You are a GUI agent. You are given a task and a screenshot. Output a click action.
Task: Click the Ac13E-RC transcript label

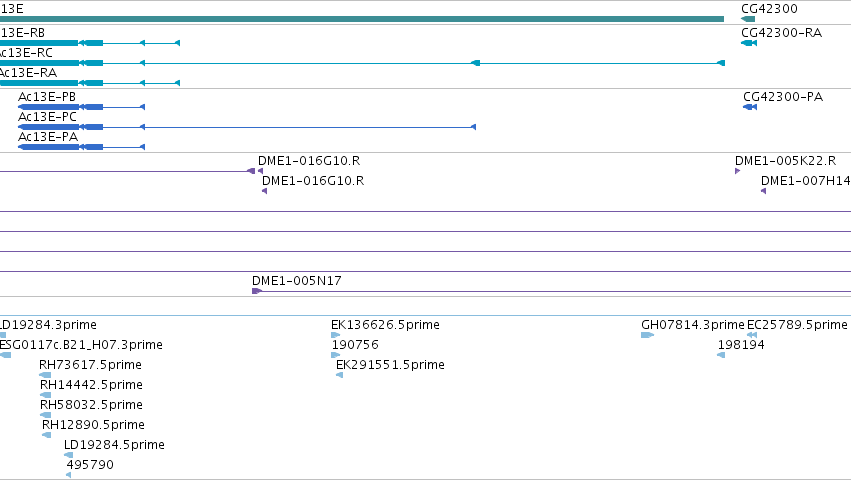tap(26, 53)
